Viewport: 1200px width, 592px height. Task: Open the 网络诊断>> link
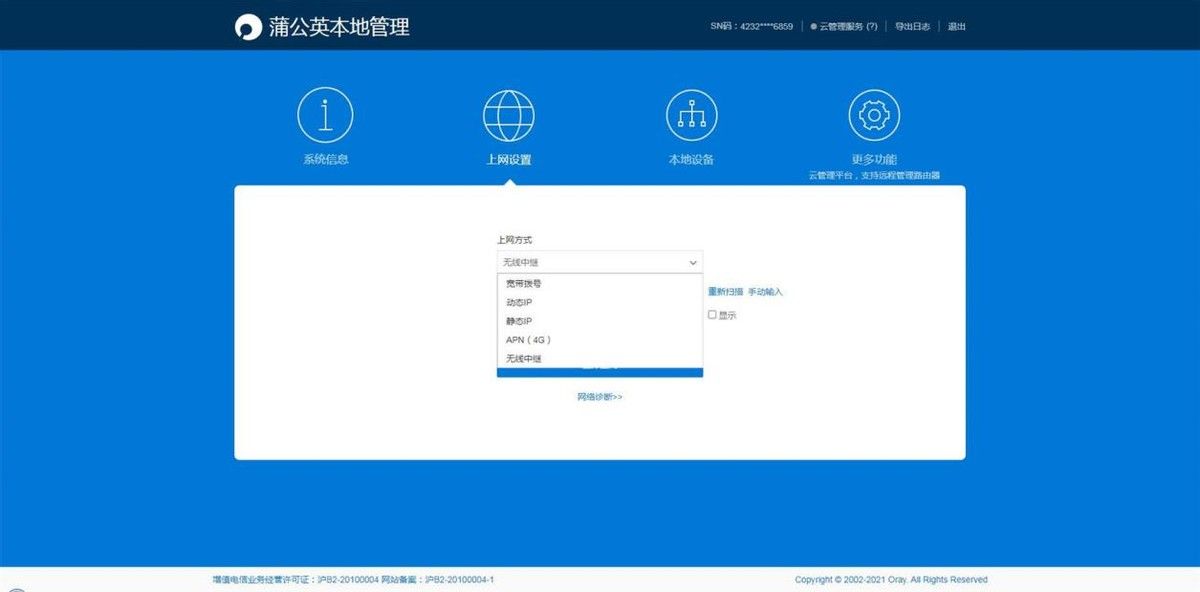tap(599, 397)
